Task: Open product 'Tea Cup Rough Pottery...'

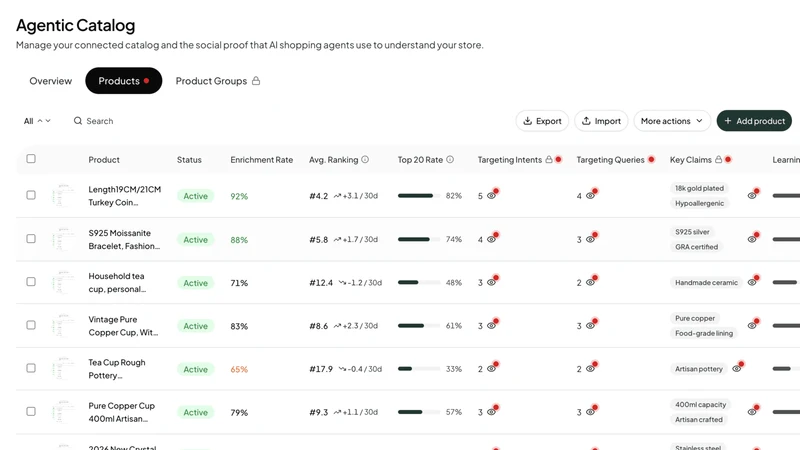Action: [x=117, y=369]
